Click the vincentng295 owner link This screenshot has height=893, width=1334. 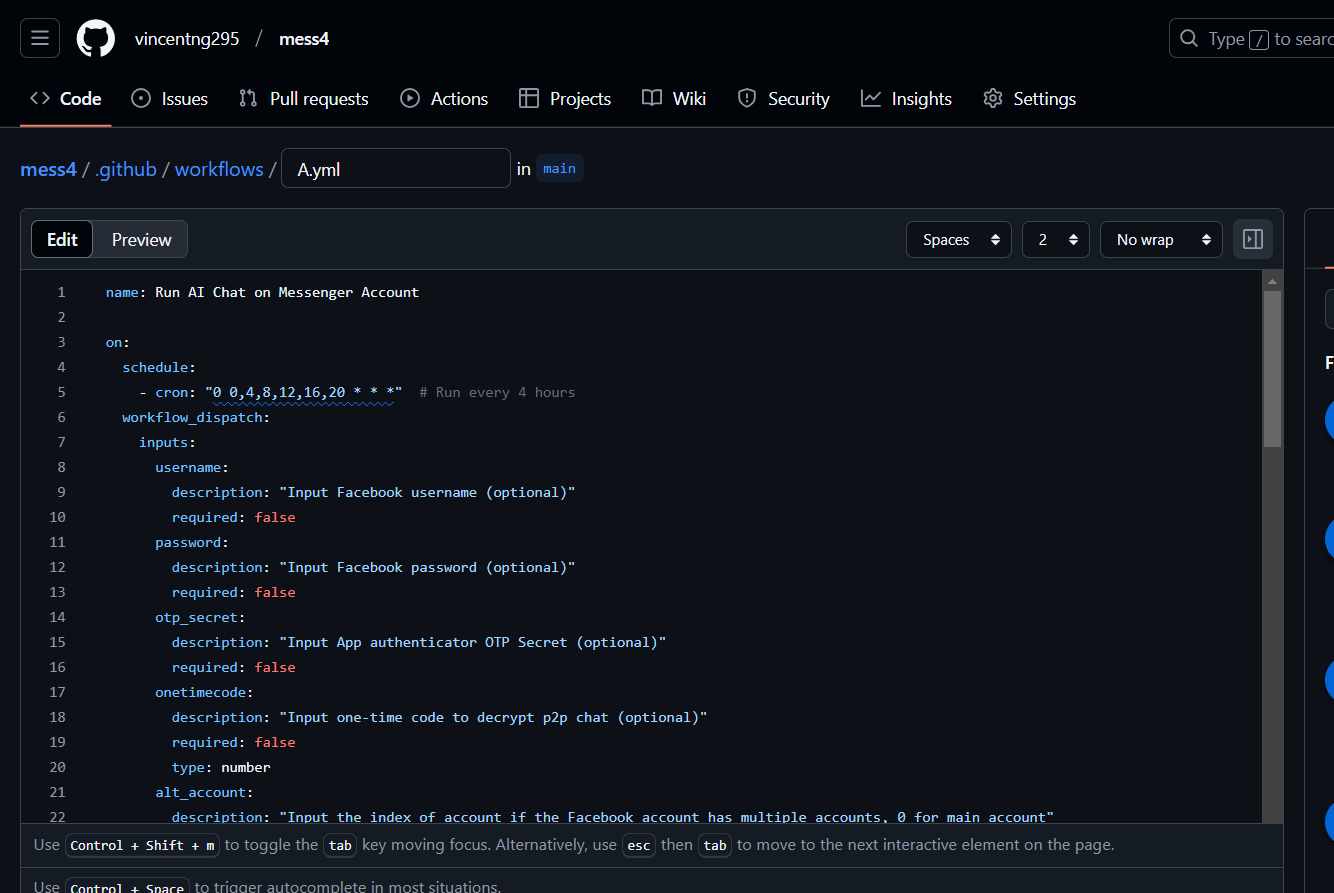[x=187, y=39]
